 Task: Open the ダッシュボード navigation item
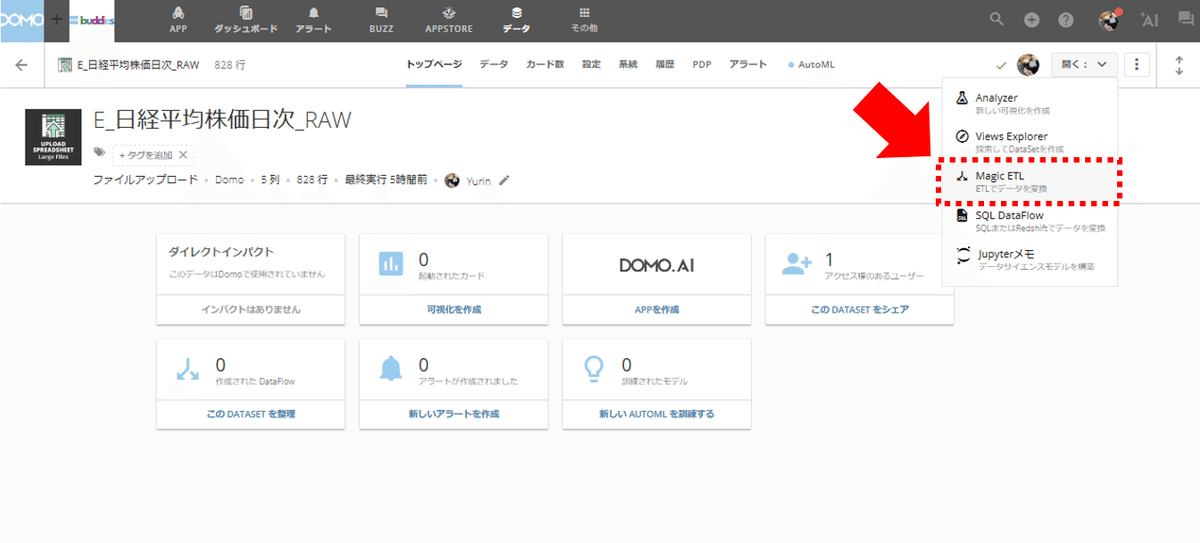point(246,20)
